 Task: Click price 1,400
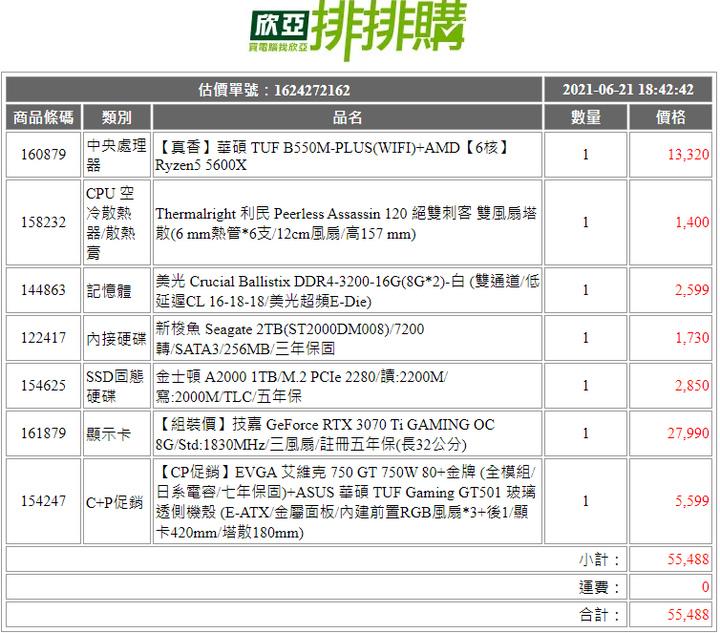click(692, 223)
